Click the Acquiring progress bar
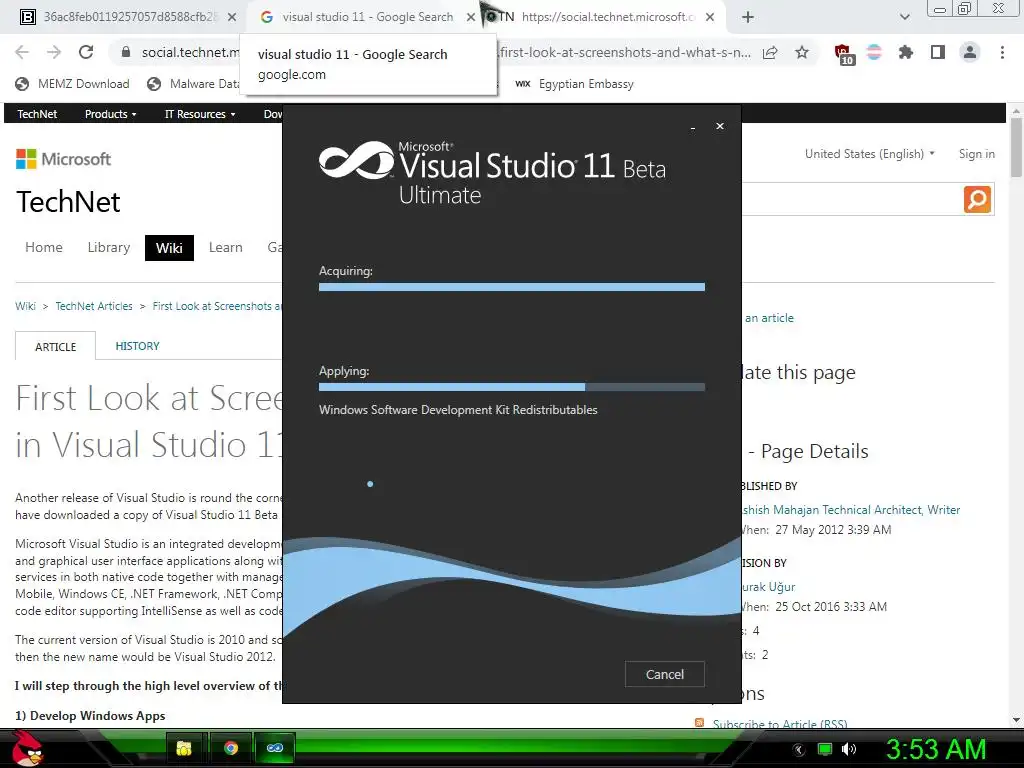Screen dimensions: 1024x768 (511, 287)
